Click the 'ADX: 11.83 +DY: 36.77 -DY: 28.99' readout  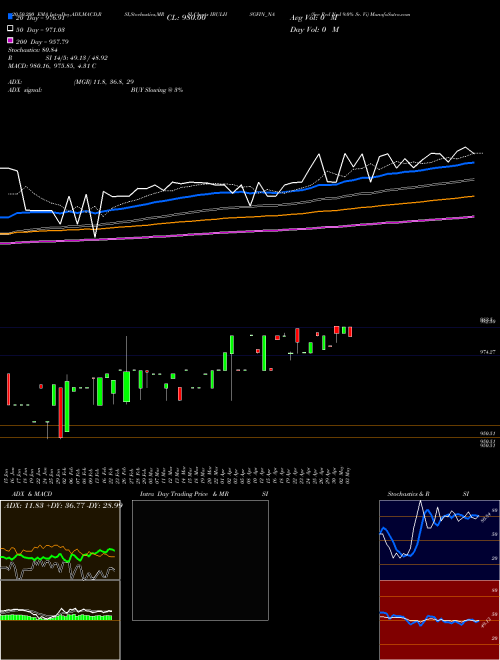(x=63, y=505)
